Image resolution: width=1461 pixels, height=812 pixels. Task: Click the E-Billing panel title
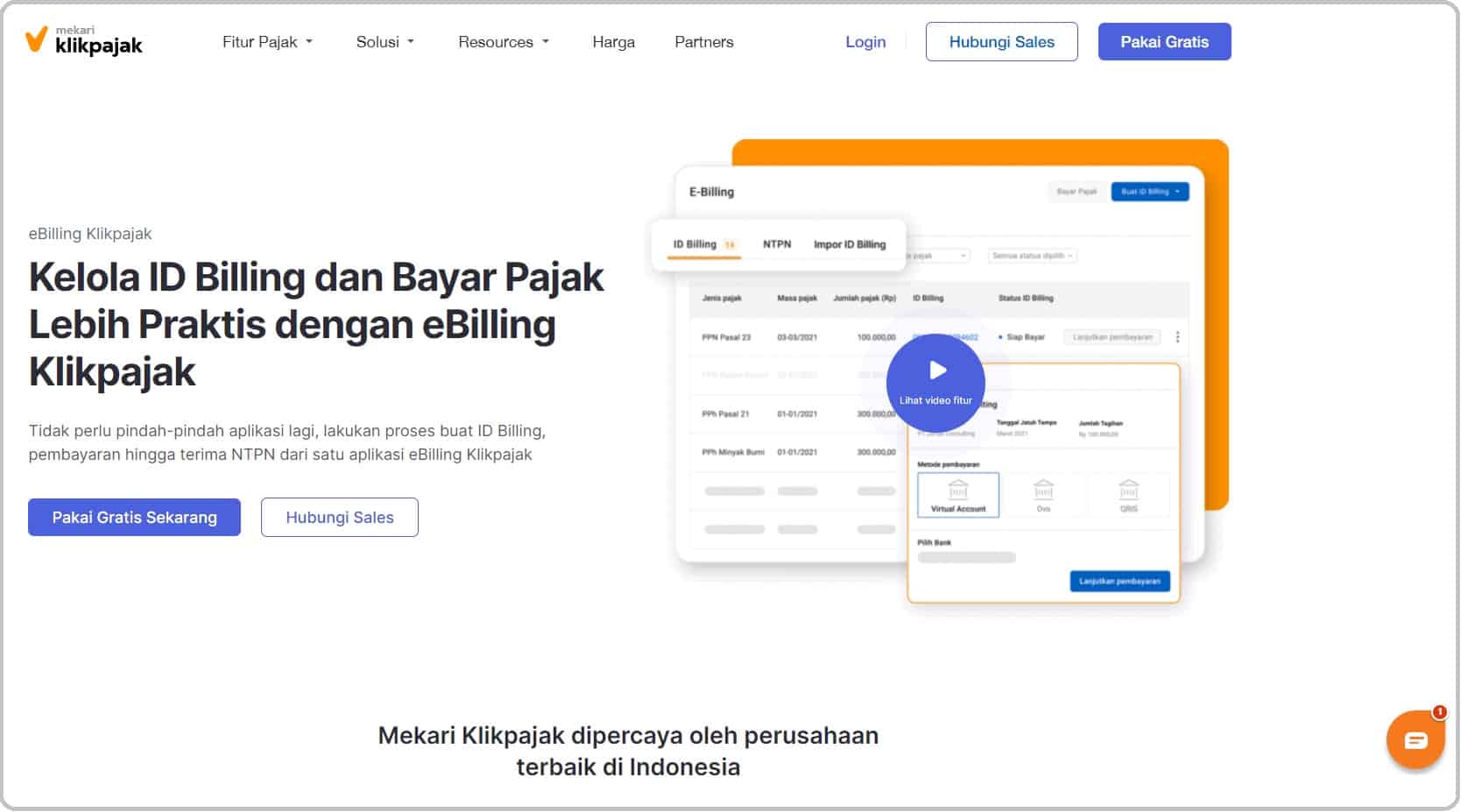[x=711, y=192]
